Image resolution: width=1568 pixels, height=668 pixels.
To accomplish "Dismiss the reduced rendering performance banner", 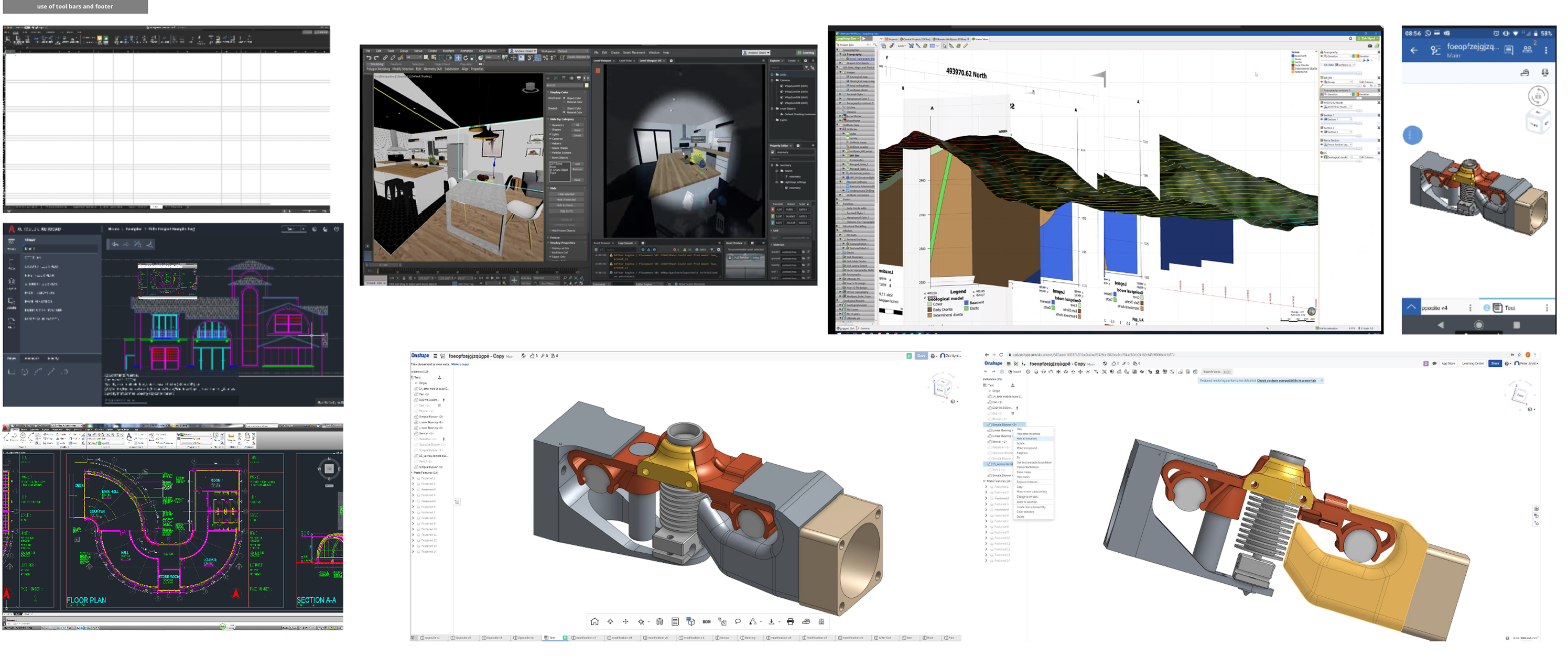I will pos(1322,381).
